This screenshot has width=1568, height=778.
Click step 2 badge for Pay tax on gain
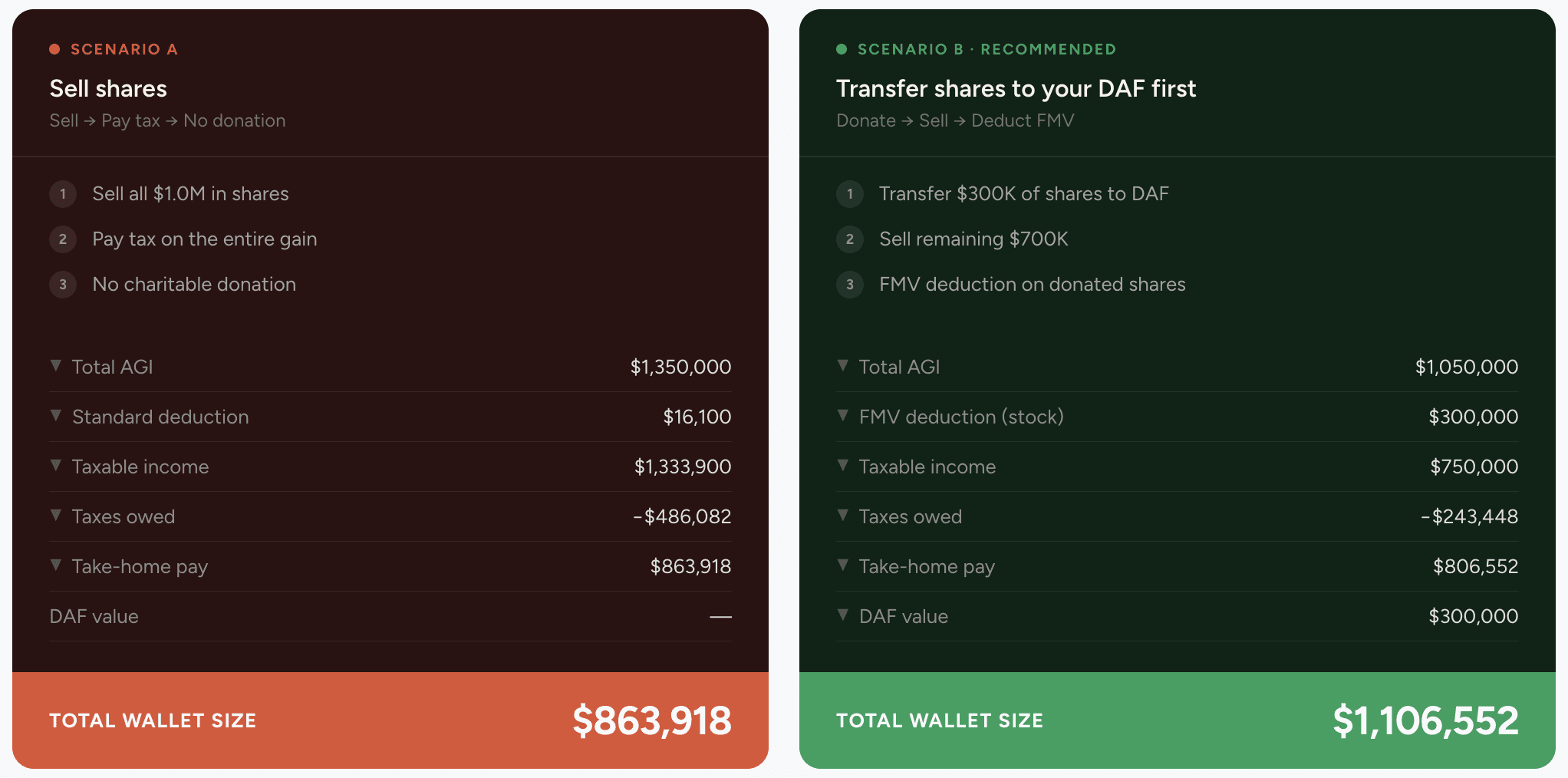pos(63,239)
